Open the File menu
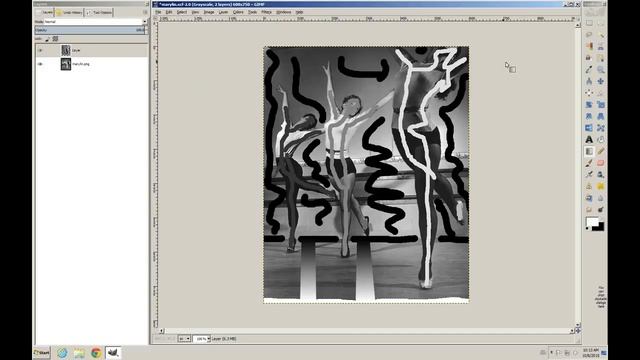This screenshot has width=640, height=360. [158, 12]
